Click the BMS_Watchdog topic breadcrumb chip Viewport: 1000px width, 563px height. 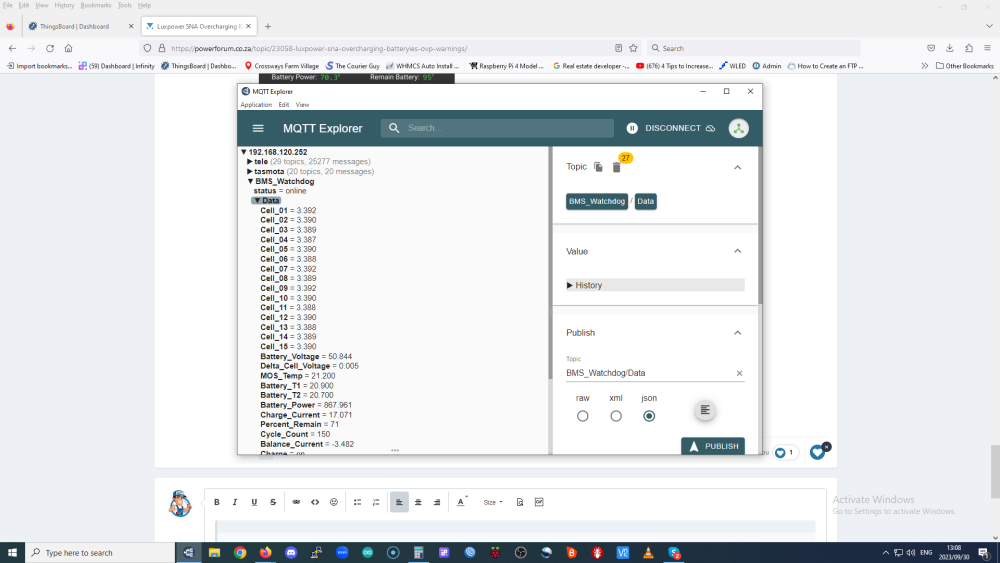click(597, 201)
